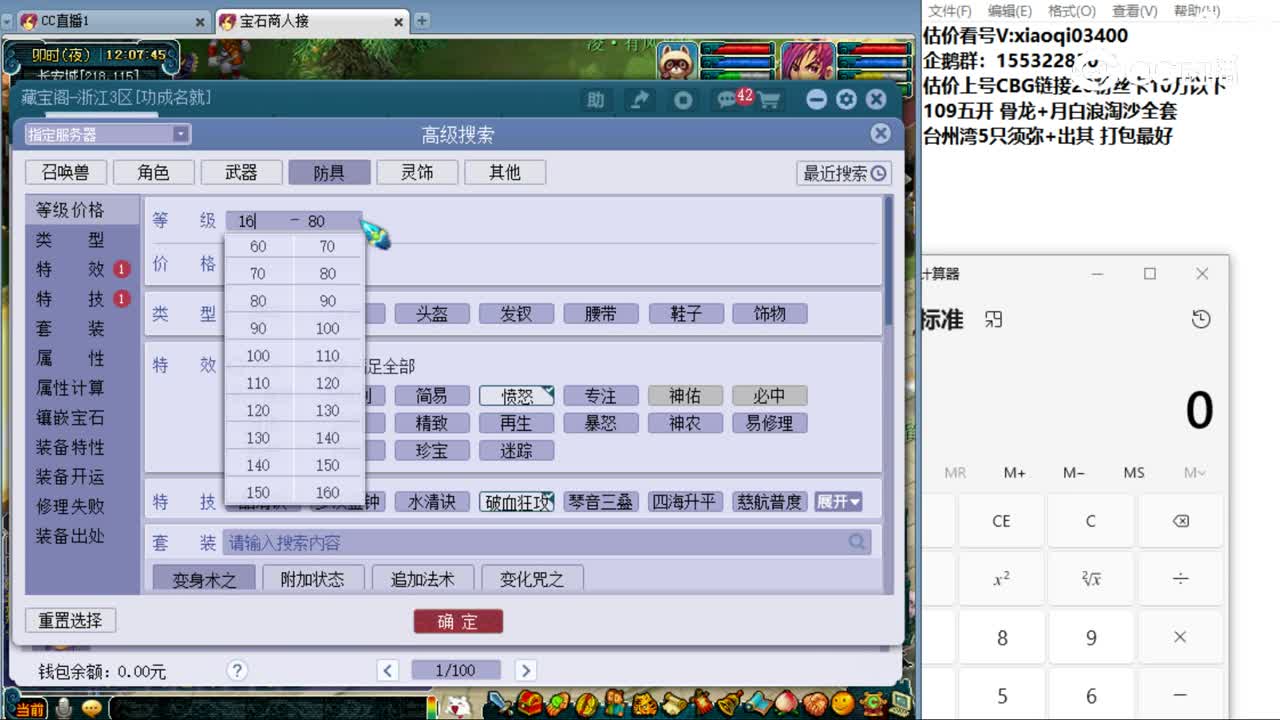This screenshot has height=720, width=1280.
Task: Open the chat panel with 42 unread messages
Action: (727, 99)
